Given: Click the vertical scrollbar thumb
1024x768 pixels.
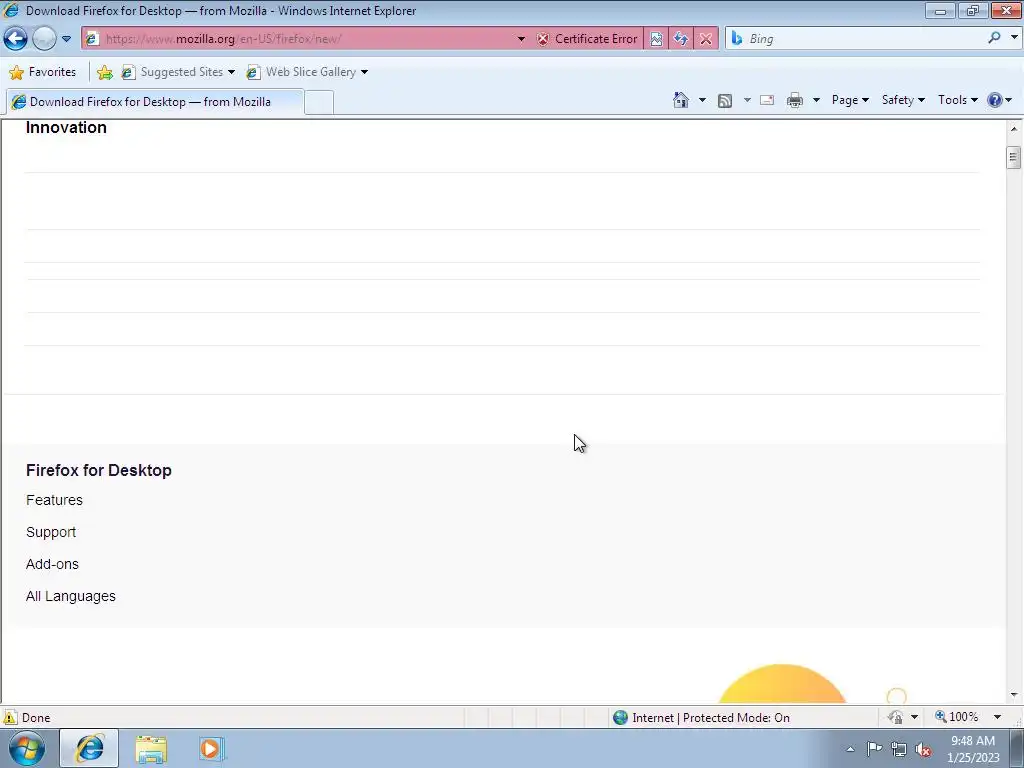Looking at the screenshot, I should (x=1014, y=157).
